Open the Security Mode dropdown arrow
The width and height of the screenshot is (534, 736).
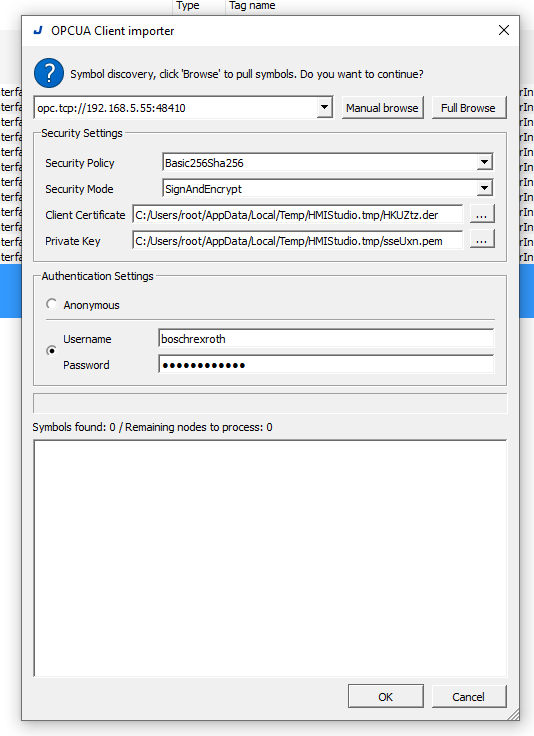484,188
